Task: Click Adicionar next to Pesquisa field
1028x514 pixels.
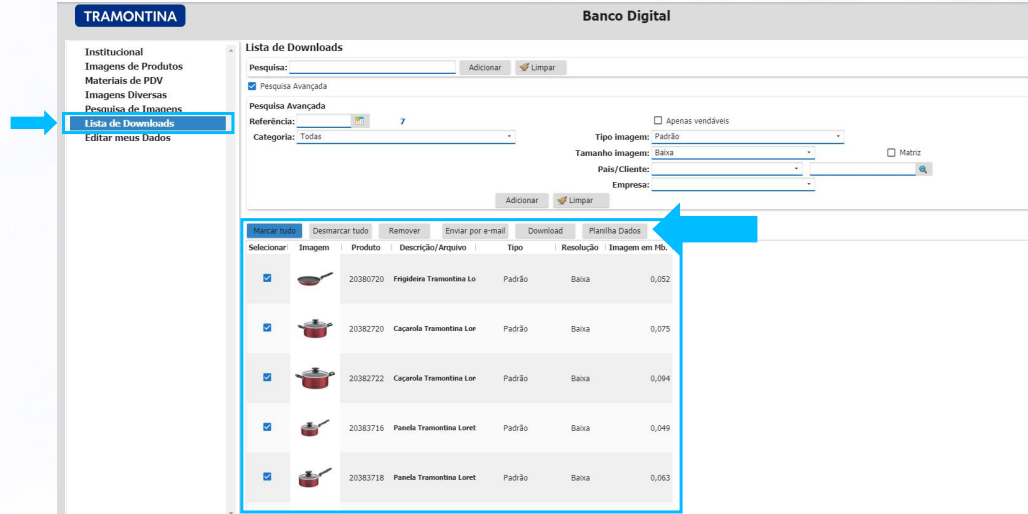Action: [485, 68]
